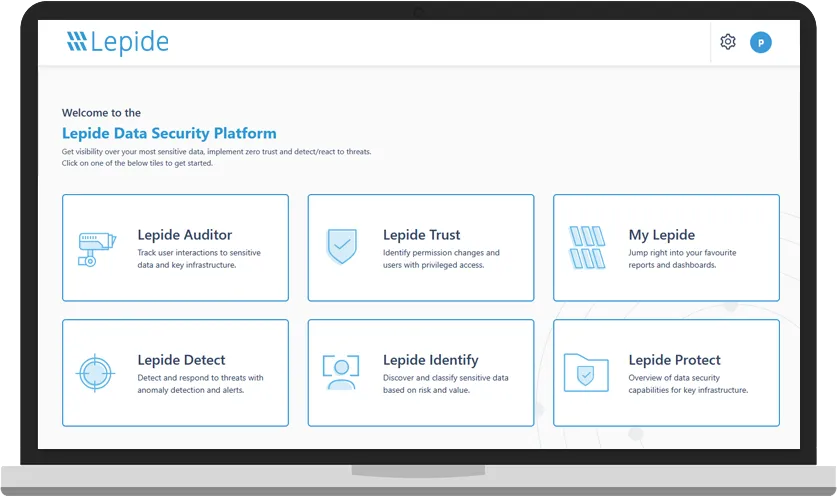Choose the Lepide Protect tile heading
The image size is (837, 497).
point(674,360)
